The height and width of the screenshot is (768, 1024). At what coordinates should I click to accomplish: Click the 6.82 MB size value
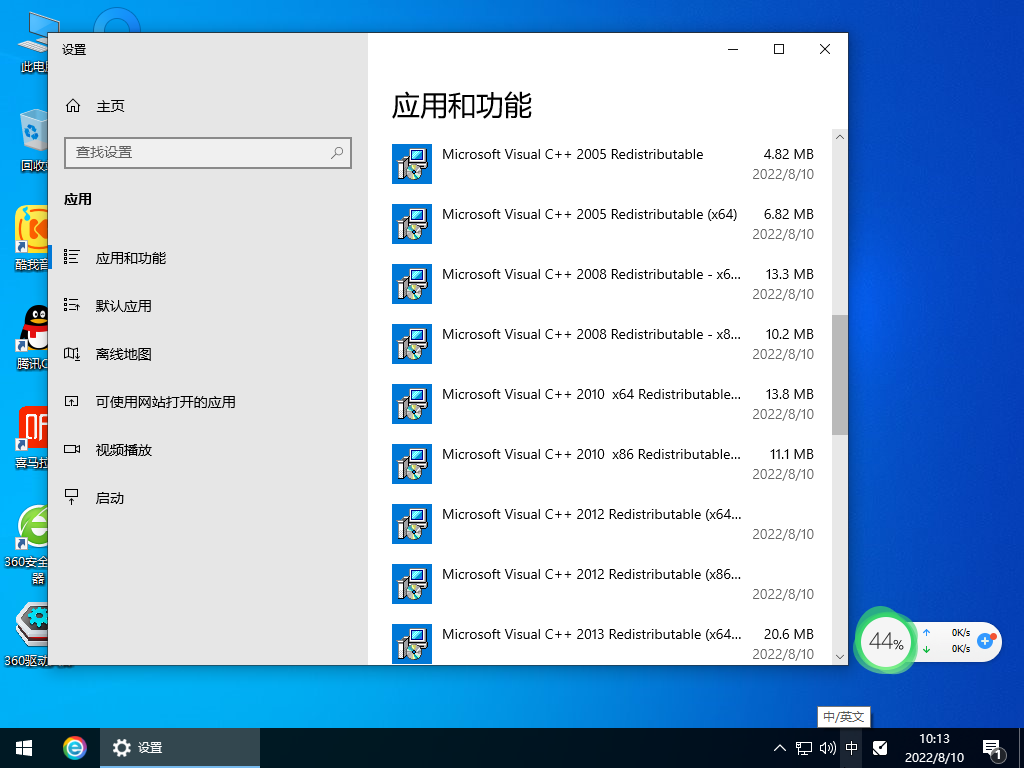pos(789,214)
